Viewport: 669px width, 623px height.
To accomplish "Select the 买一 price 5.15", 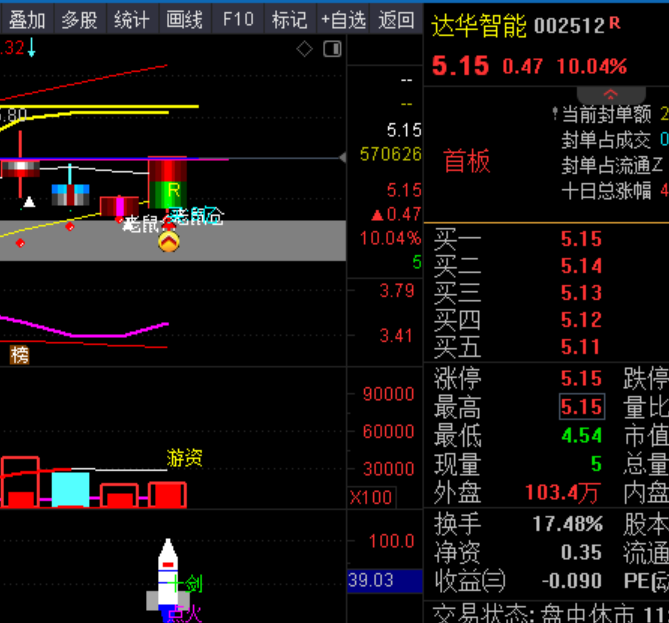I will (x=582, y=239).
